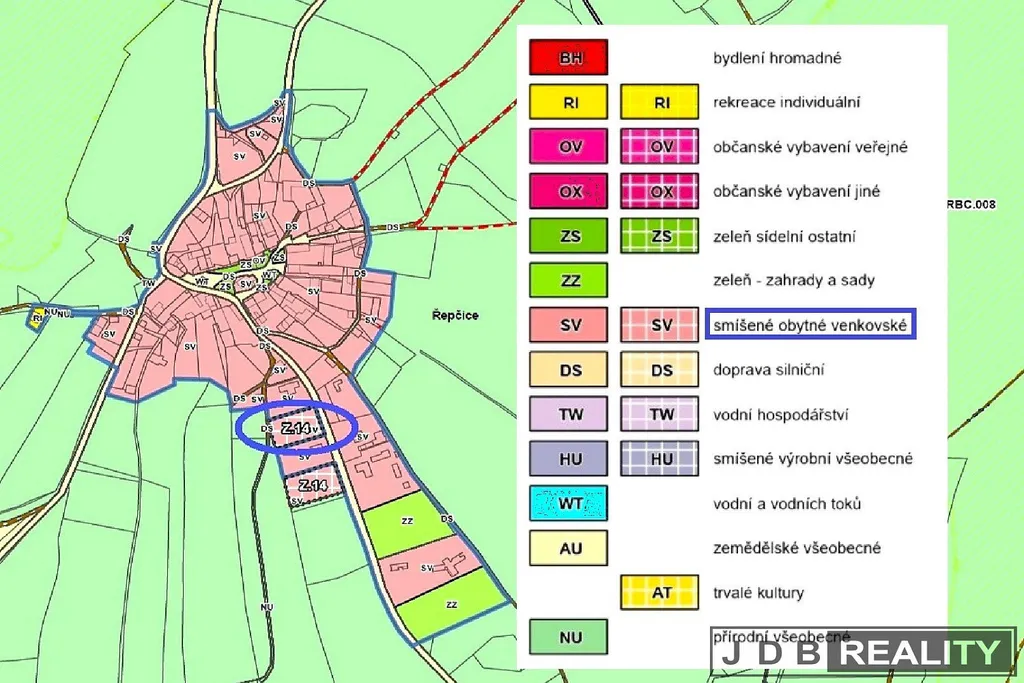
Task: Click the red BH legend swatch
Action: click(x=570, y=58)
